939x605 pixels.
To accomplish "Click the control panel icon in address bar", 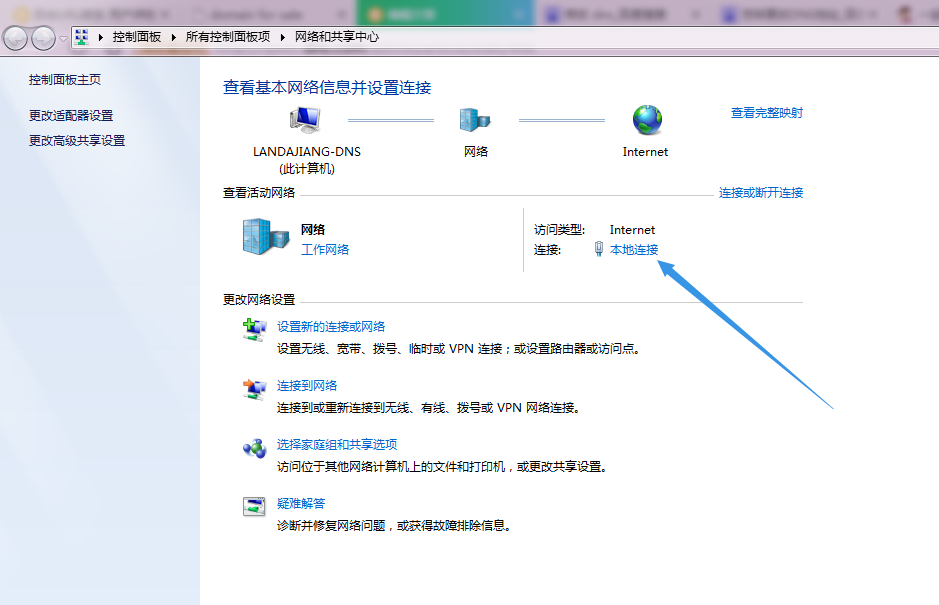I will point(83,37).
